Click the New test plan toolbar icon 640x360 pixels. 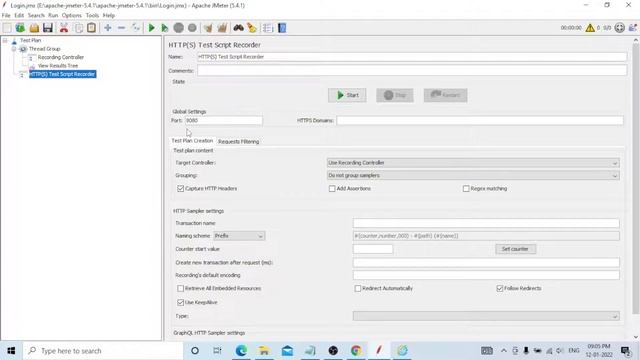[7, 28]
